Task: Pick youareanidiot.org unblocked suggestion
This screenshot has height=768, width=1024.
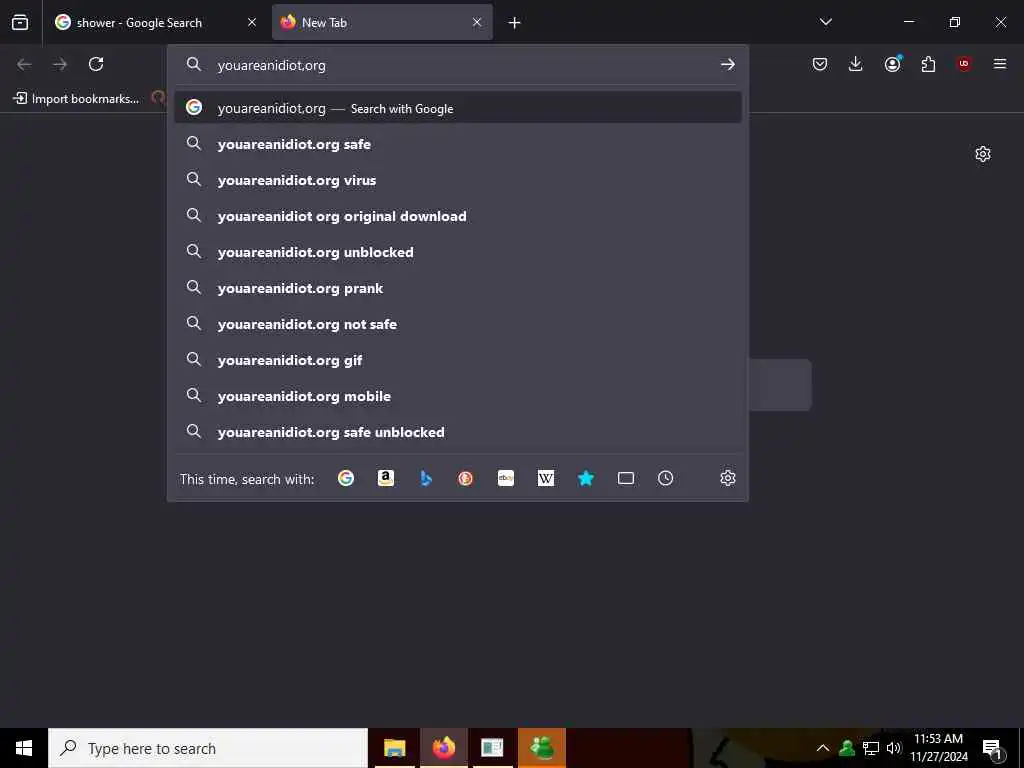Action: (458, 252)
